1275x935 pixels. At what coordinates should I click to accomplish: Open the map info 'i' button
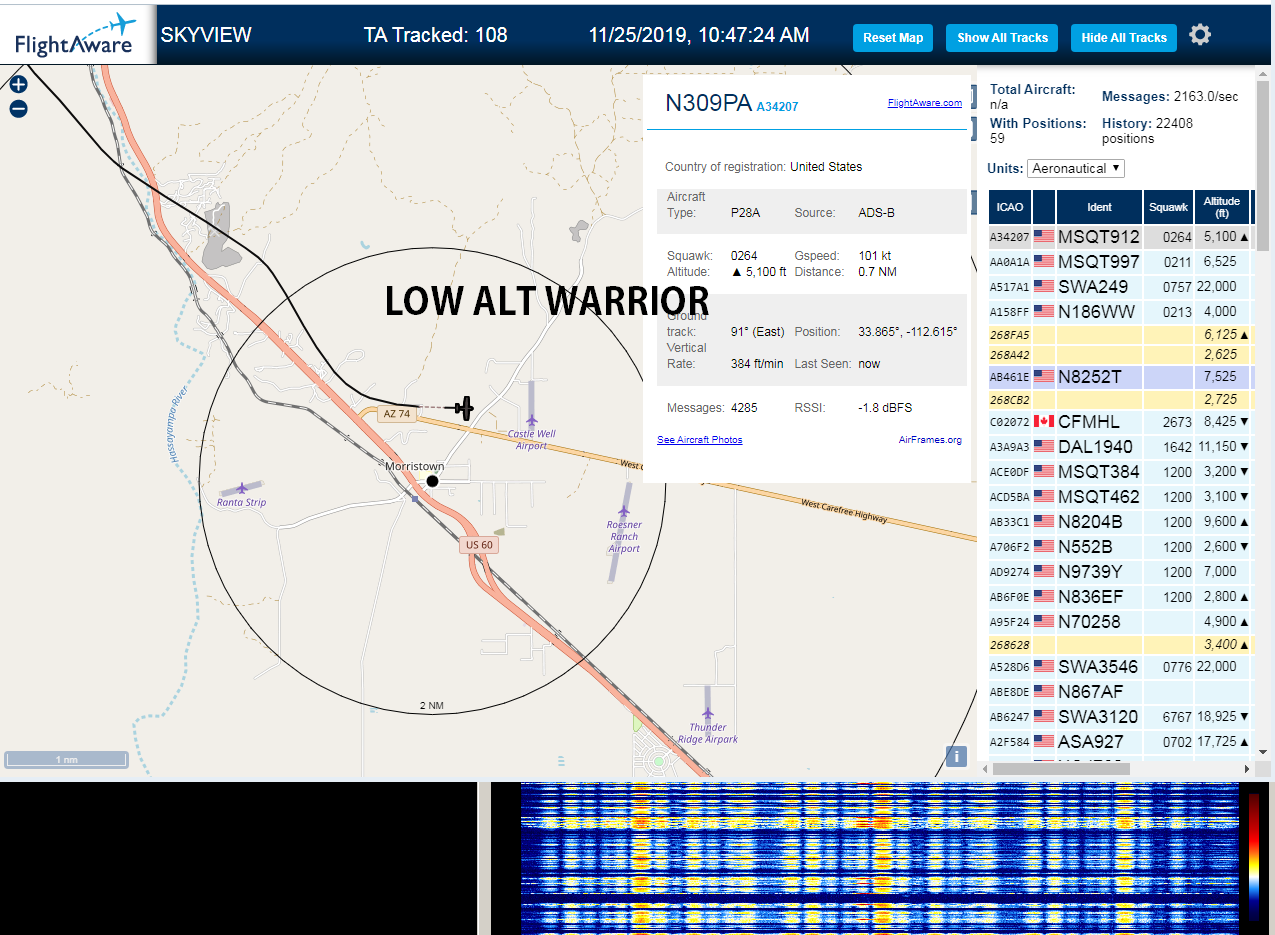click(x=956, y=756)
